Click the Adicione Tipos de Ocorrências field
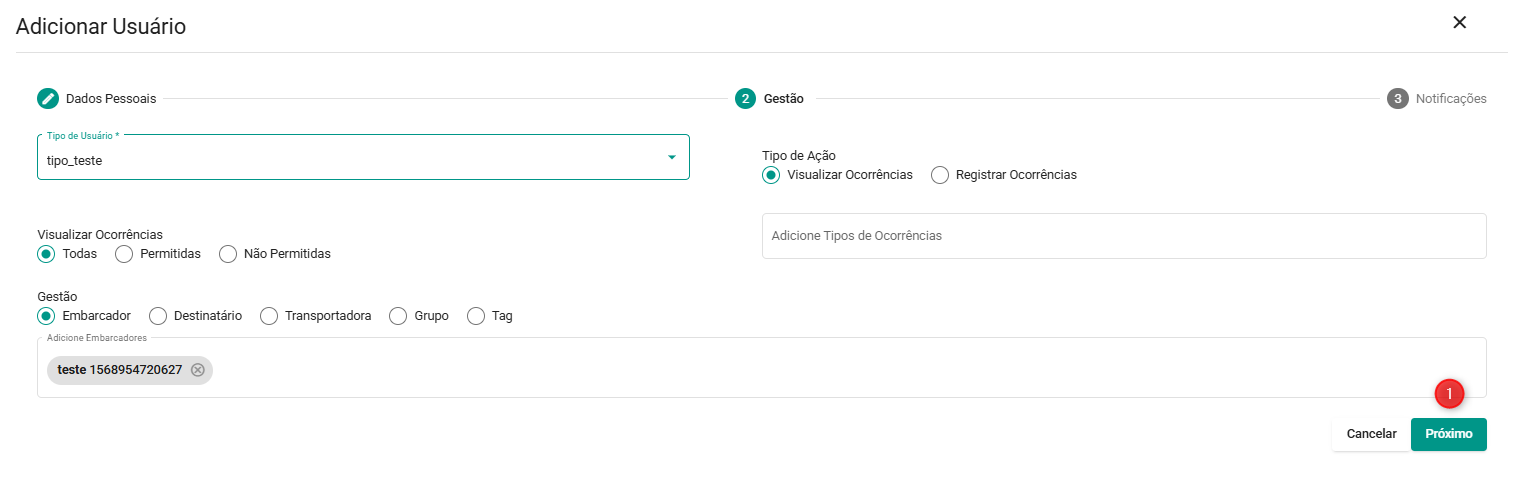 [x=1123, y=236]
